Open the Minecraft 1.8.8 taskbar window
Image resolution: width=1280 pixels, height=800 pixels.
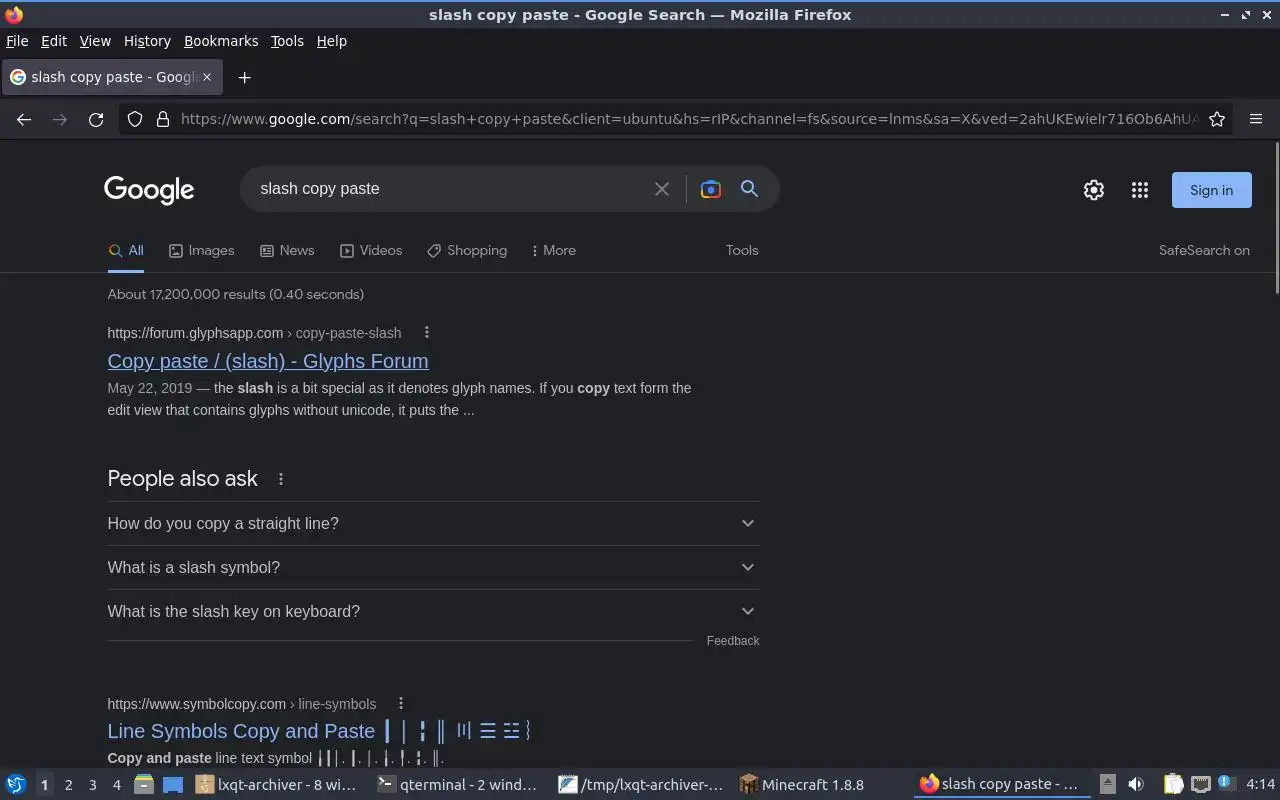click(820, 784)
